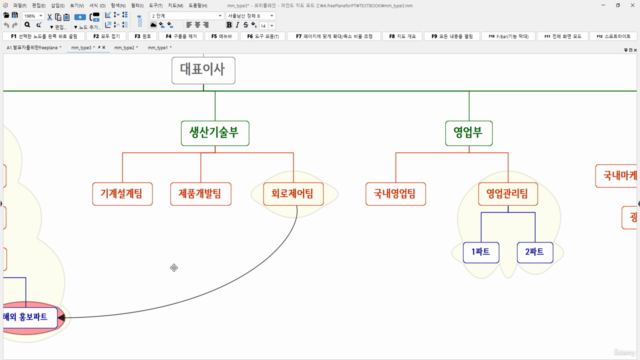Switch to the mm_type1 tab
The image size is (640, 360).
coord(159,48)
